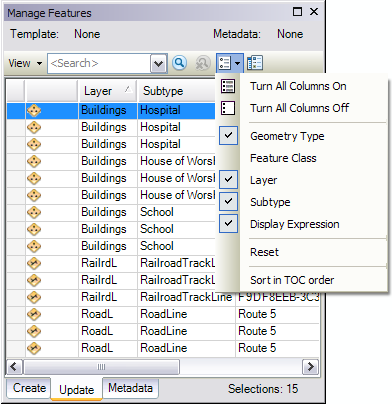The height and width of the screenshot is (404, 392).
Task: Click the right scroll arrow
Action: (310, 367)
